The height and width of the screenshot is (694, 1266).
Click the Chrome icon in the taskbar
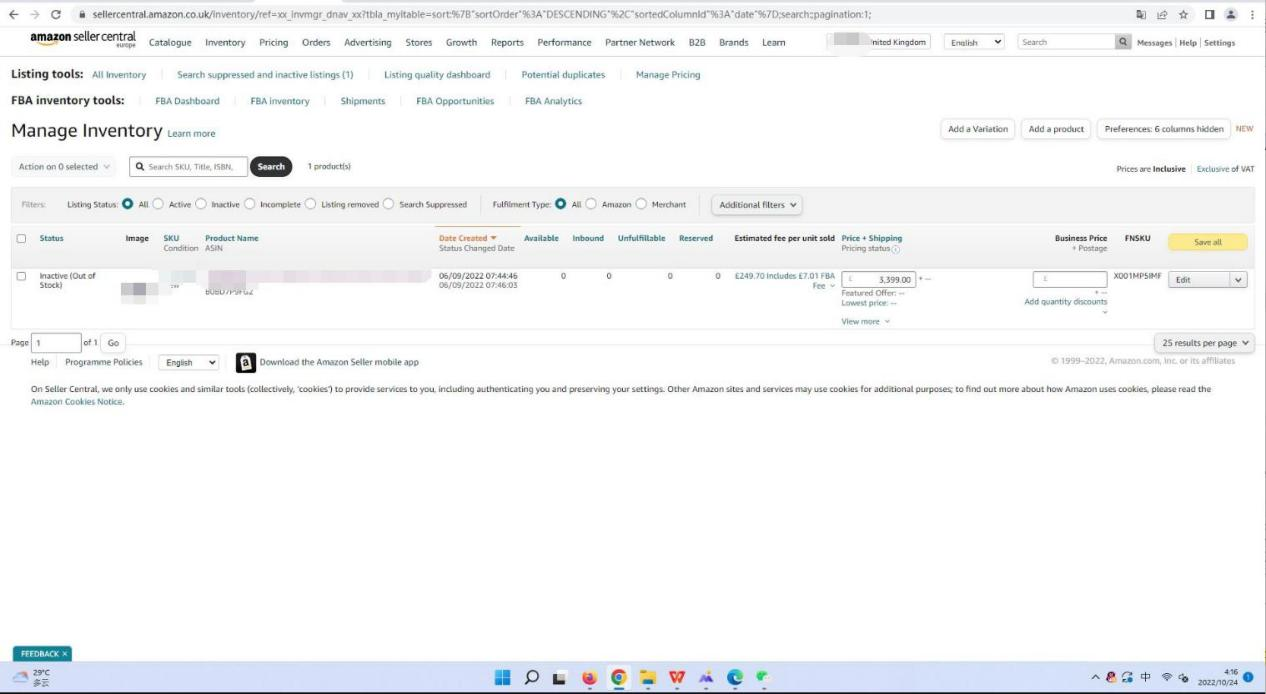[619, 677]
